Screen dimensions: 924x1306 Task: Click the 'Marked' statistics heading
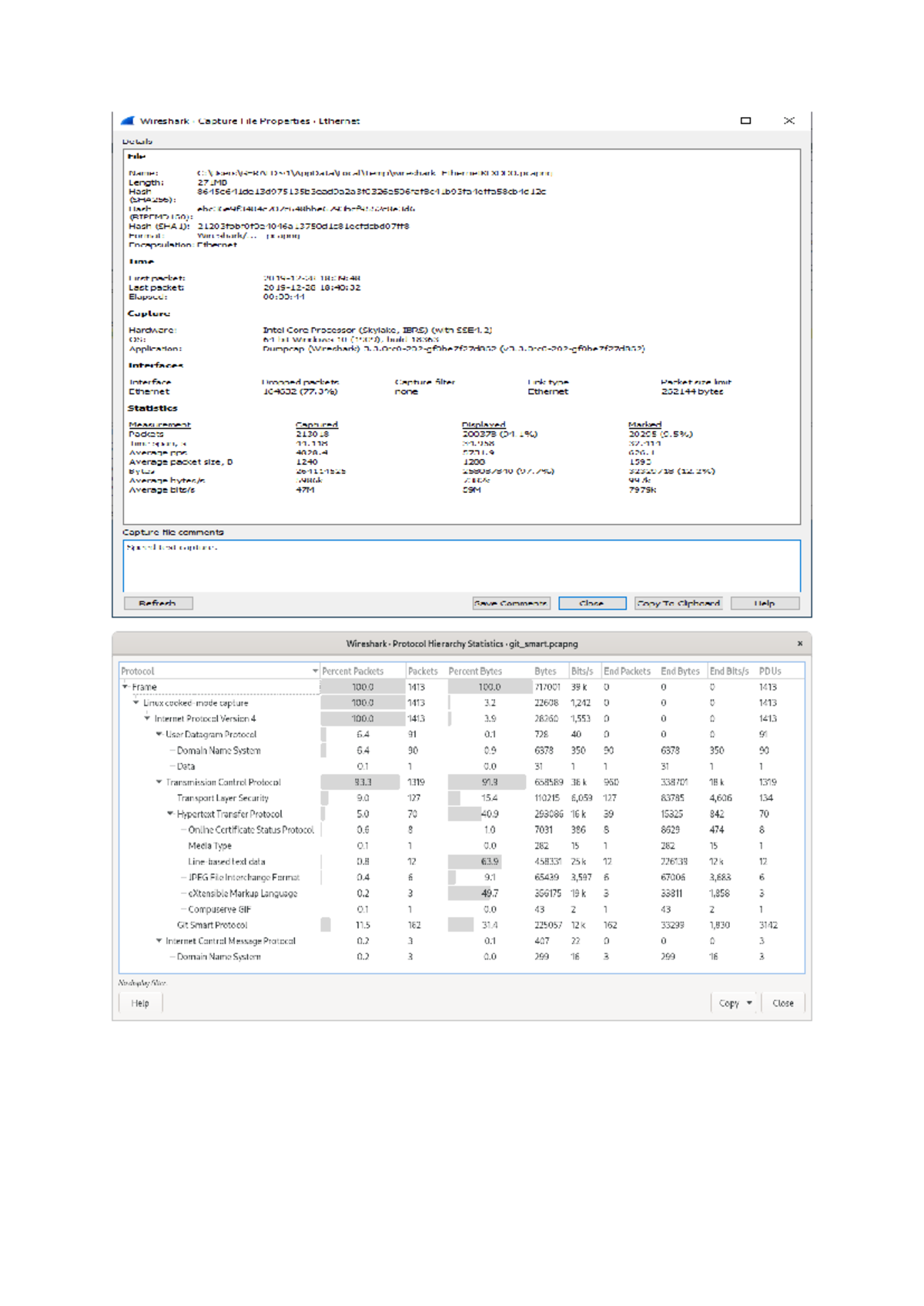[644, 425]
